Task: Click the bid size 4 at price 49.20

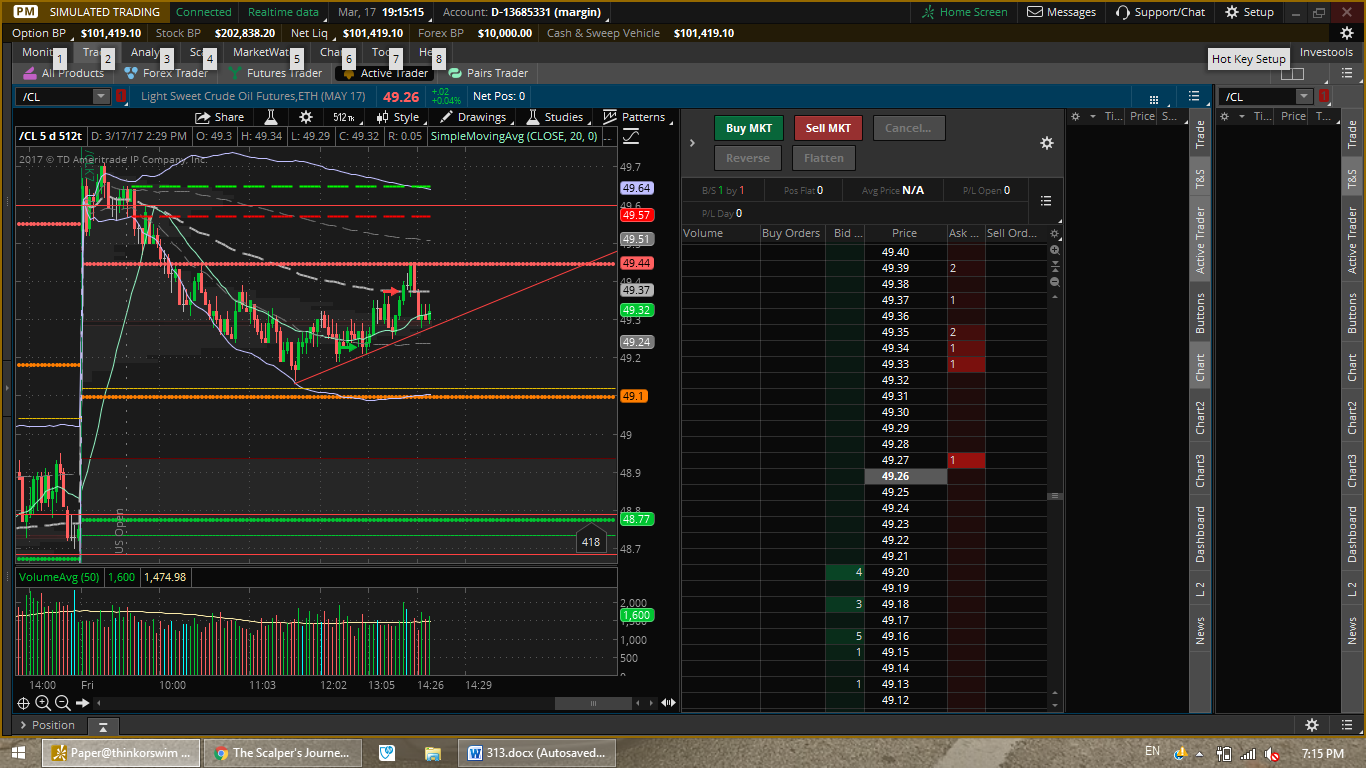Action: (x=845, y=572)
